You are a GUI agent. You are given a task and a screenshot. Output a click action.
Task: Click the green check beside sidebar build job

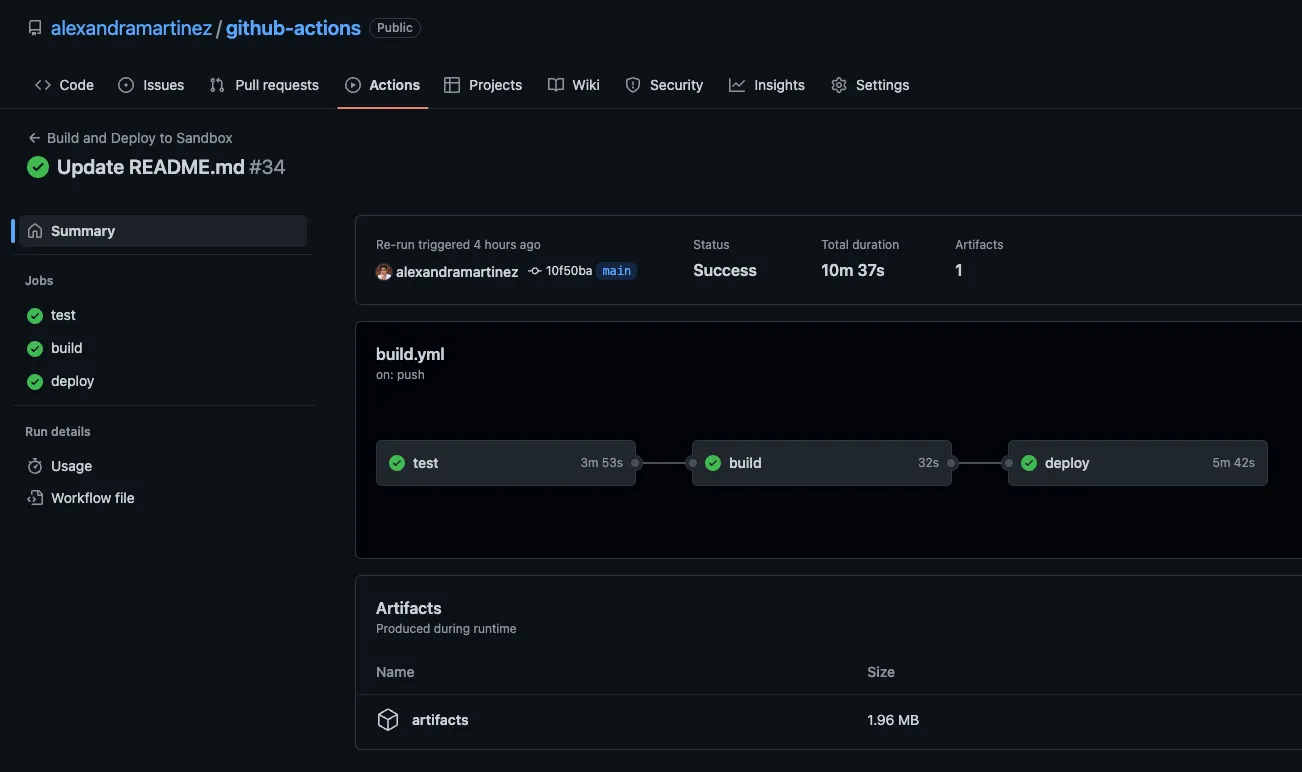35,348
